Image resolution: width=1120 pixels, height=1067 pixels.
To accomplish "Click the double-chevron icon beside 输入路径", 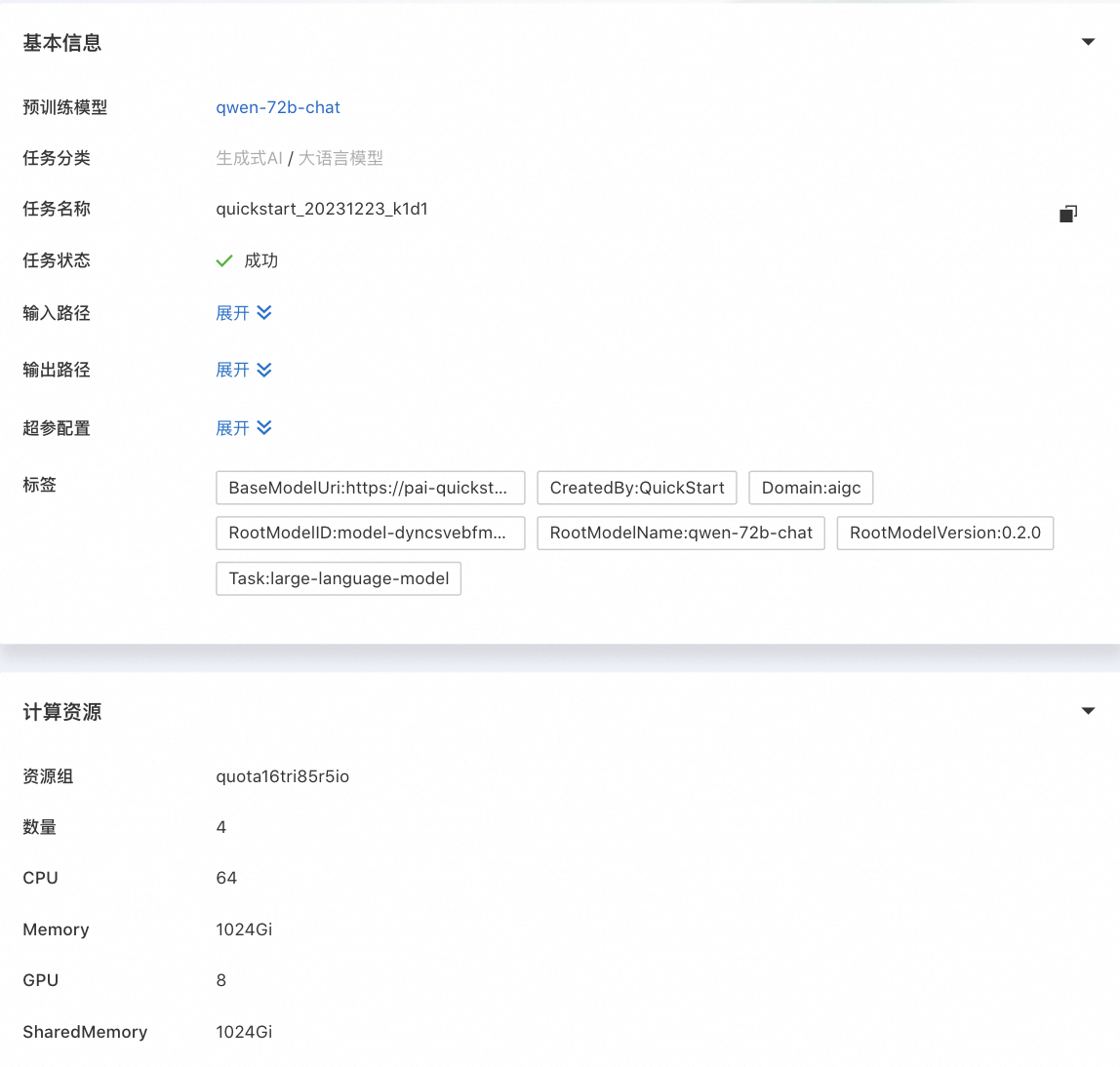I will tap(264, 313).
